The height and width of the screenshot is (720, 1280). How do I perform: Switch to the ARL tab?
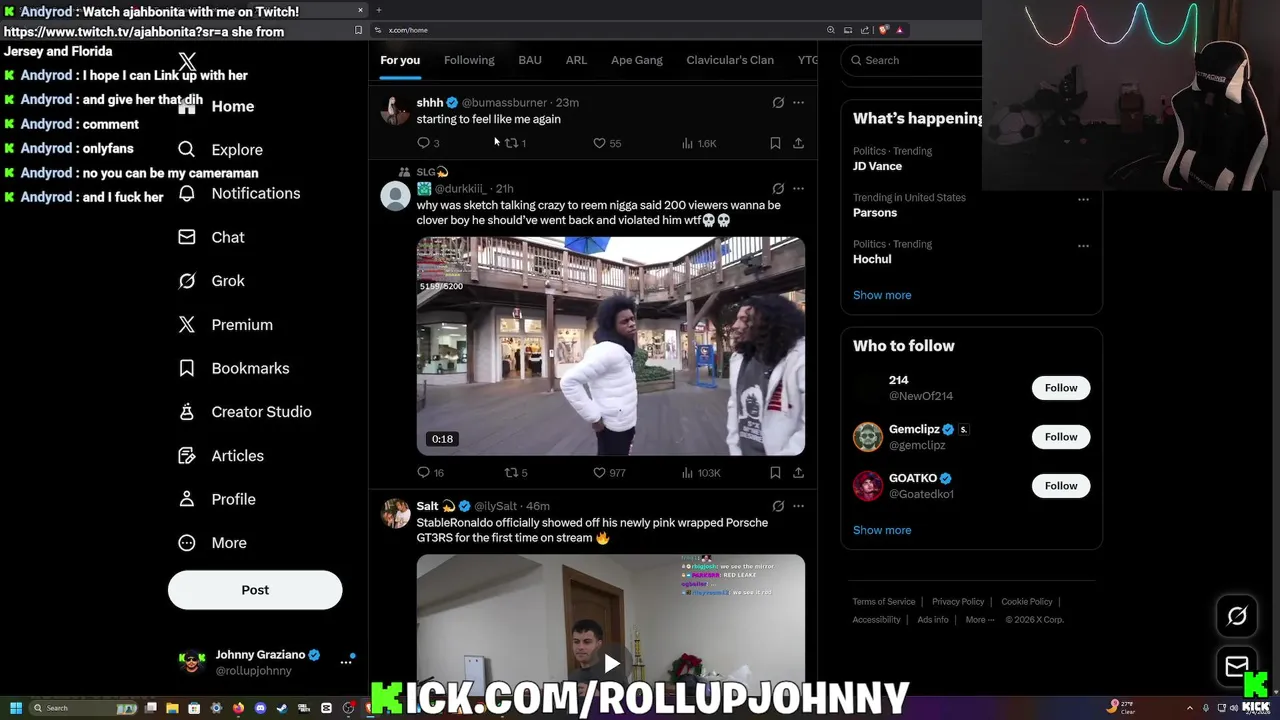pyautogui.click(x=576, y=60)
